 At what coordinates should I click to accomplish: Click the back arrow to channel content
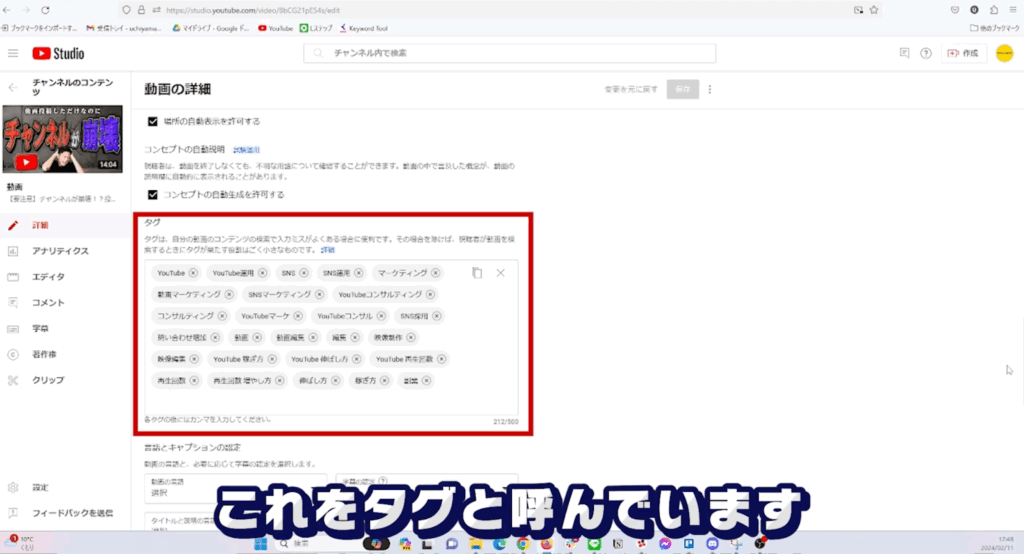click(13, 87)
